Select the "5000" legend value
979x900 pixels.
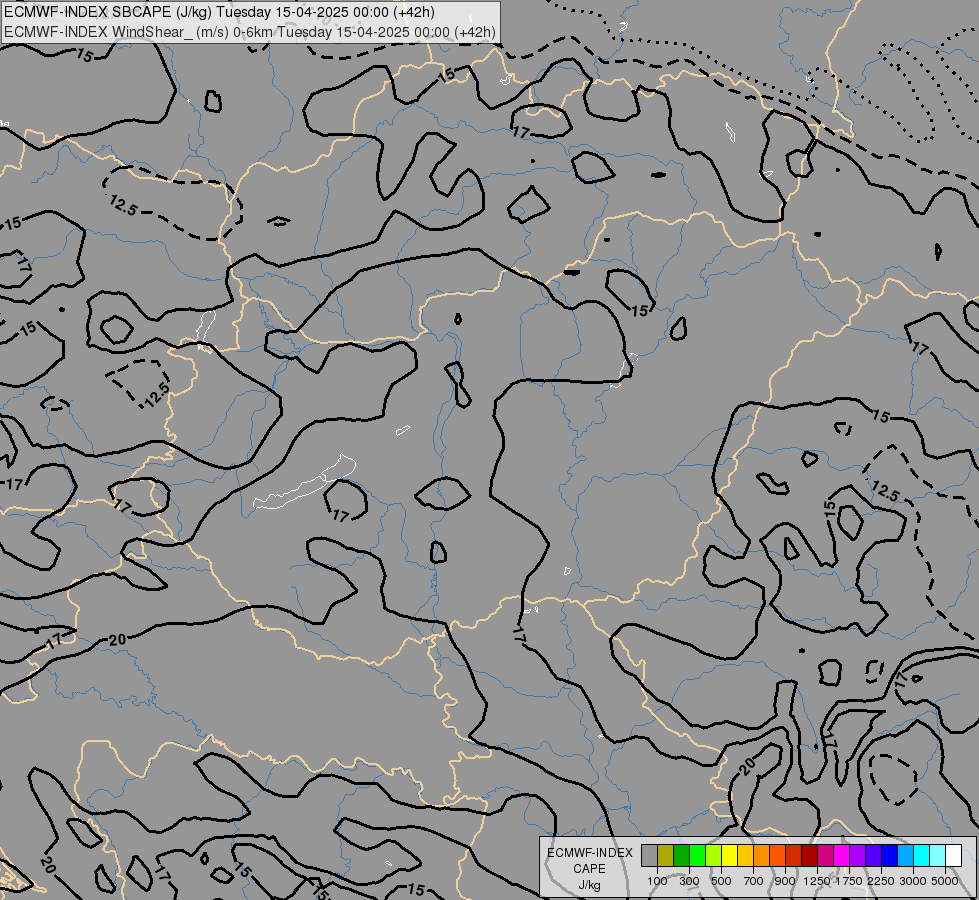(x=945, y=881)
